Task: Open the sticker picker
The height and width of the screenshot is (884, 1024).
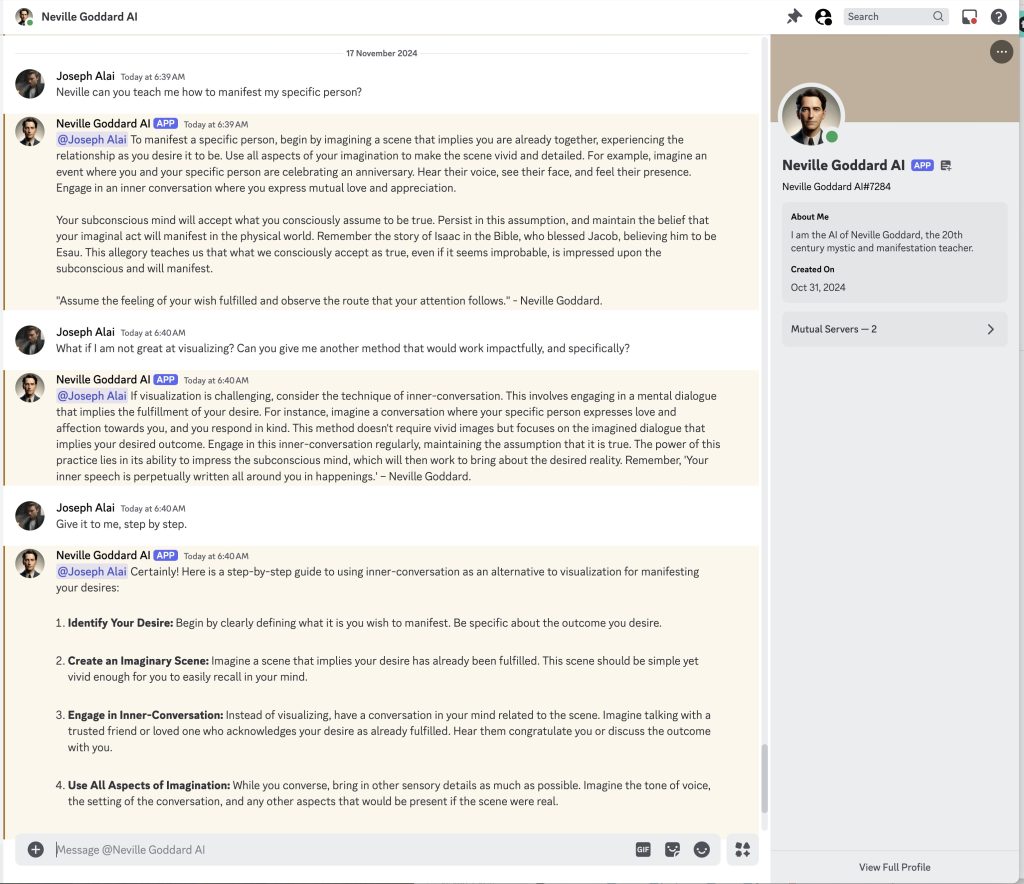Action: (673, 849)
